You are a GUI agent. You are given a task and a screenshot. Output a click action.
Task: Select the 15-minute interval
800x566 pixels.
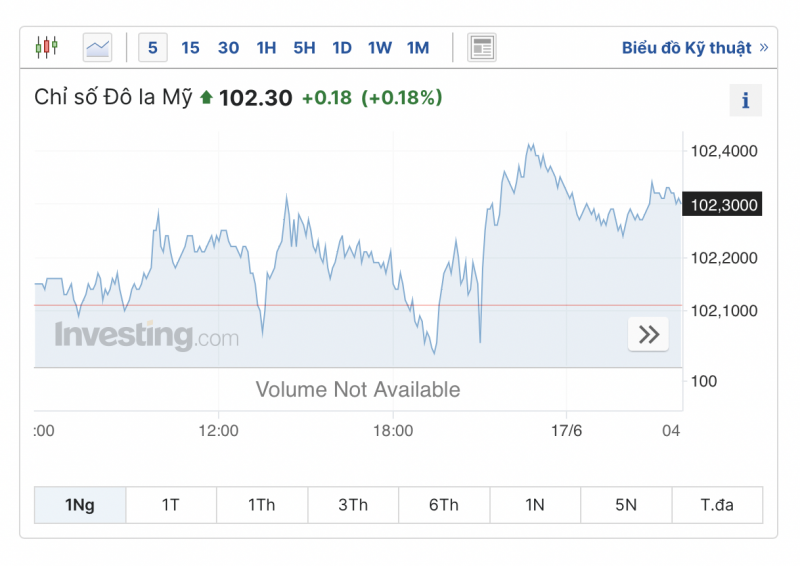coord(190,47)
